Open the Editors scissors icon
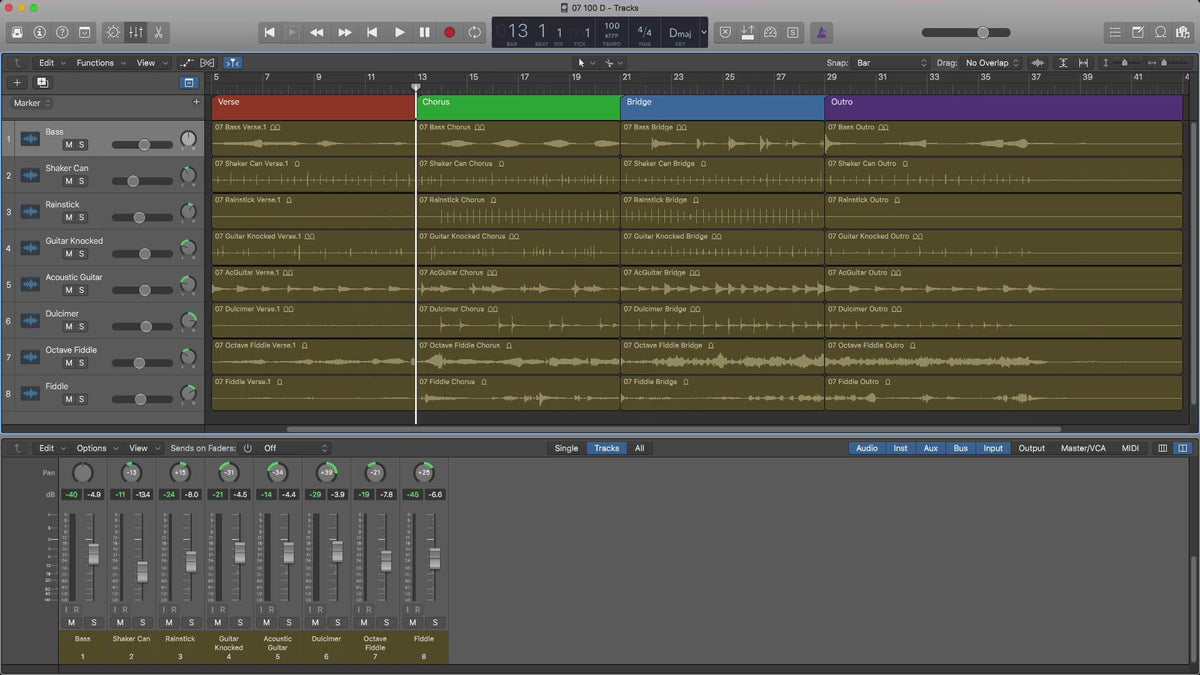 [159, 32]
